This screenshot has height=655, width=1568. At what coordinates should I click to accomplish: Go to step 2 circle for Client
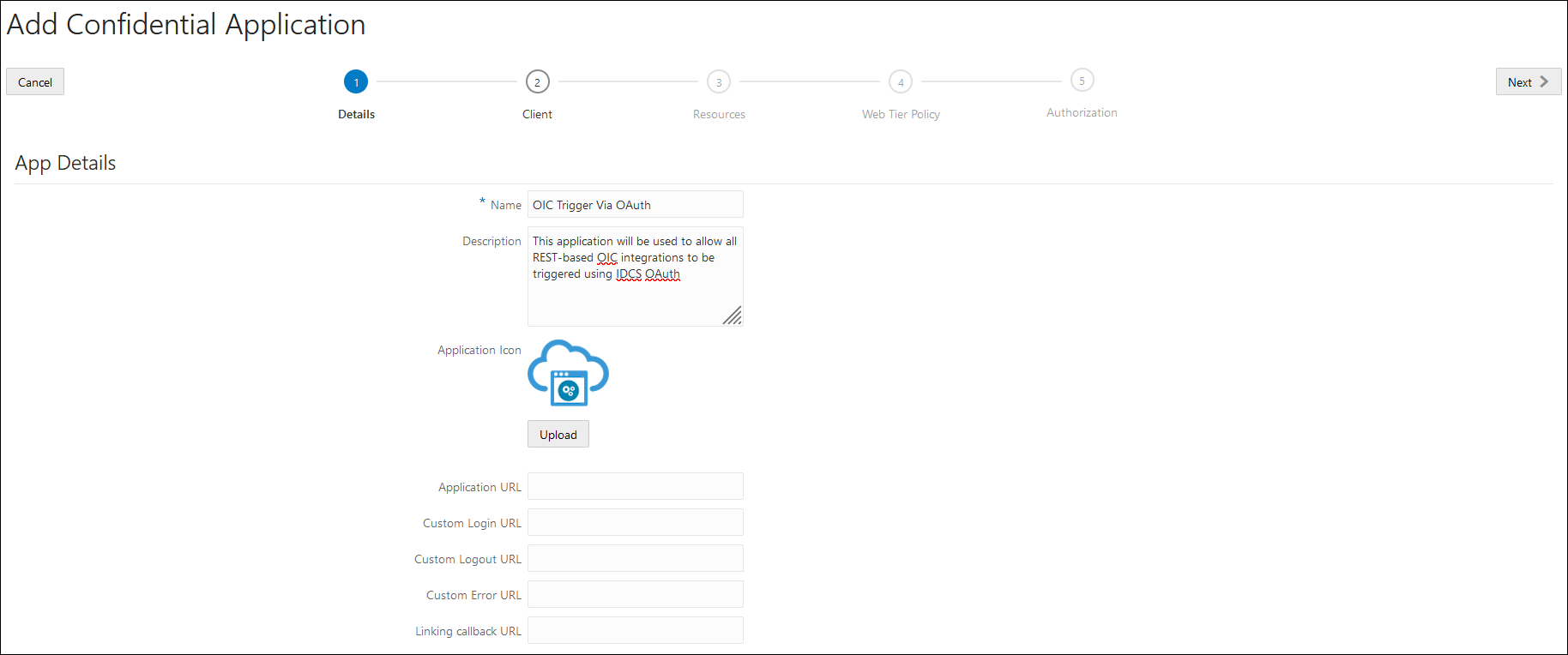click(x=538, y=82)
